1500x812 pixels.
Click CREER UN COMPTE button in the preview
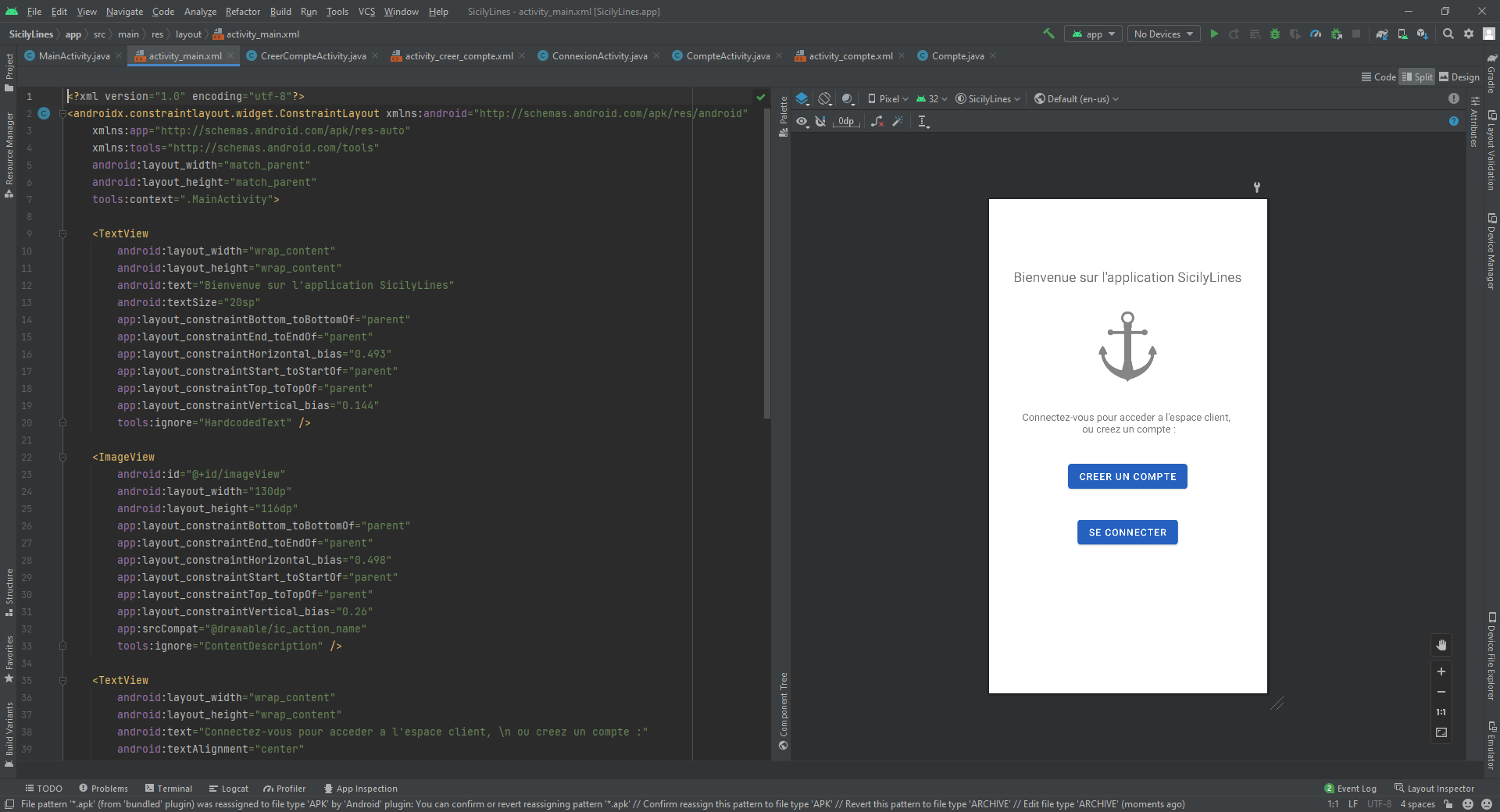coord(1127,476)
